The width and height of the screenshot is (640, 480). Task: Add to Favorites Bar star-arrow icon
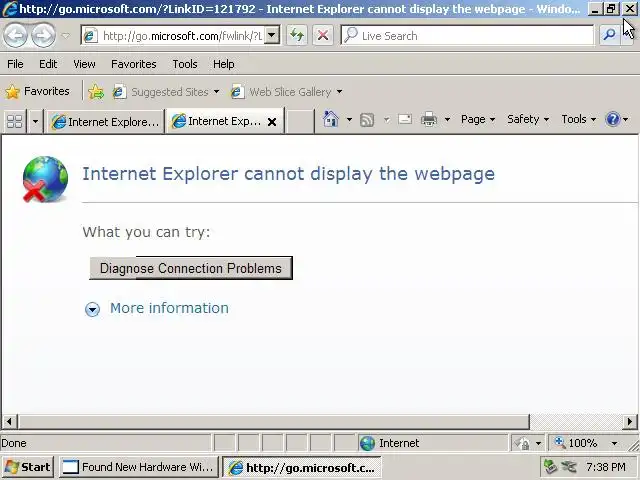click(96, 92)
